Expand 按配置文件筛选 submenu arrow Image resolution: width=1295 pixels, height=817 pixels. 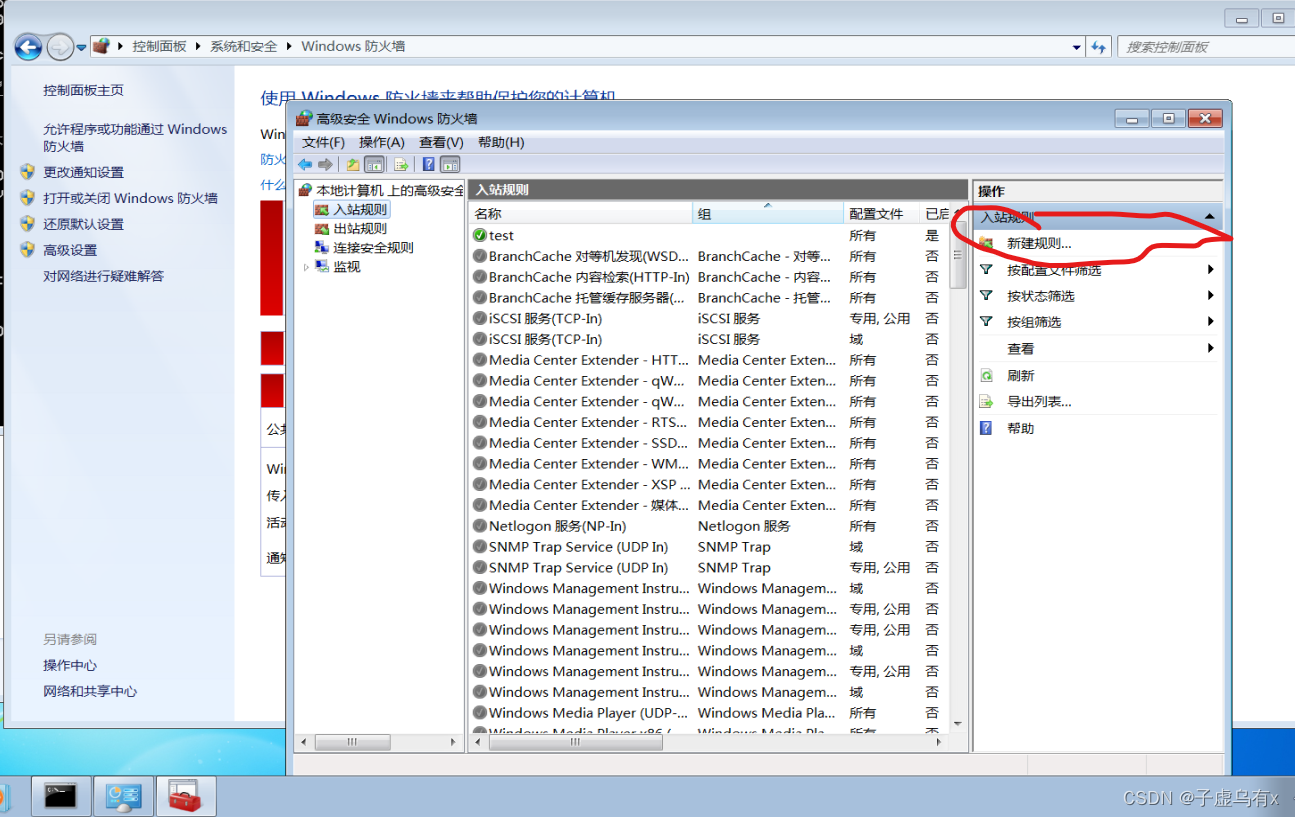click(1210, 269)
